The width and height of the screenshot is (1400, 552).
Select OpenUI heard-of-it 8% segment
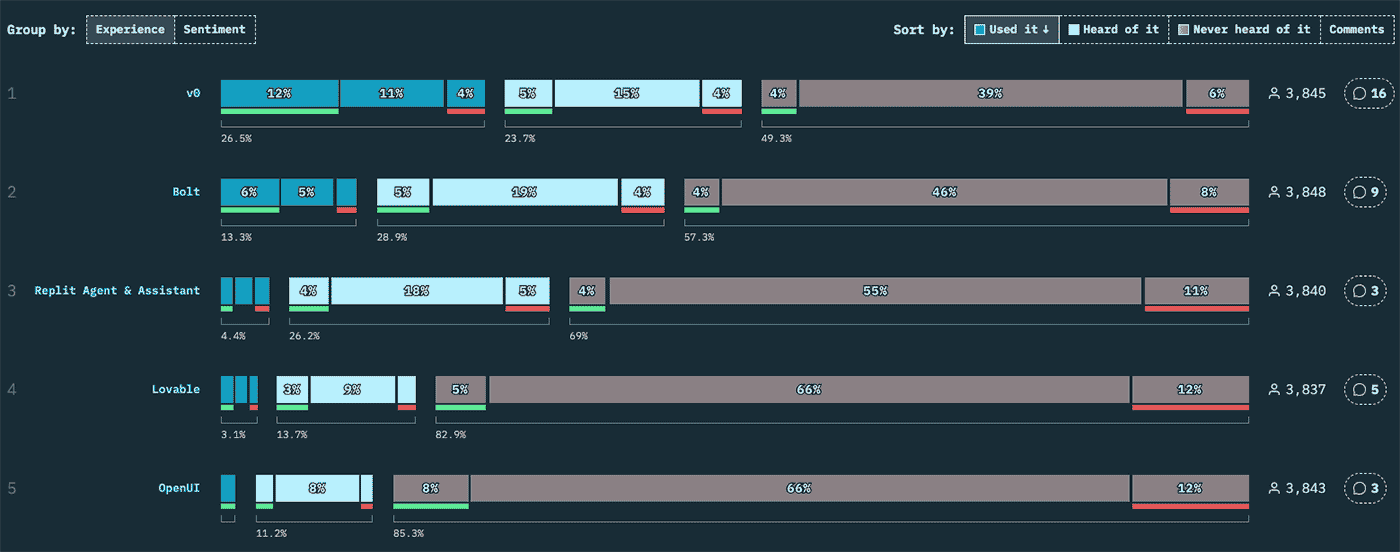pos(317,488)
